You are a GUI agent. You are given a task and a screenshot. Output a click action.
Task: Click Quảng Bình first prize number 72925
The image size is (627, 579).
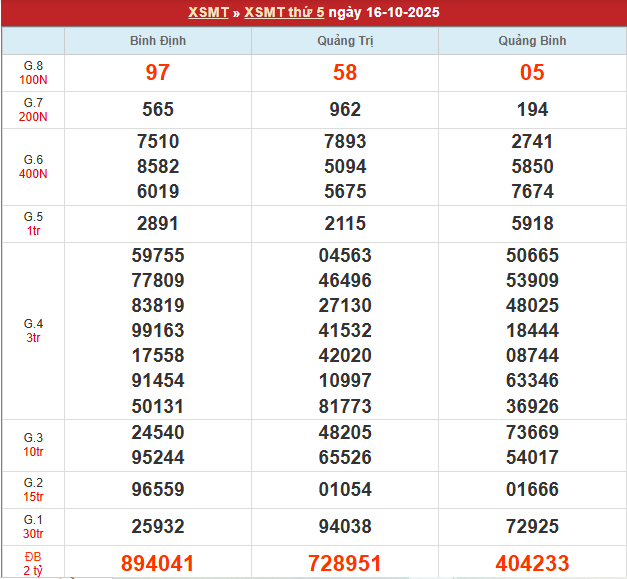(532, 526)
